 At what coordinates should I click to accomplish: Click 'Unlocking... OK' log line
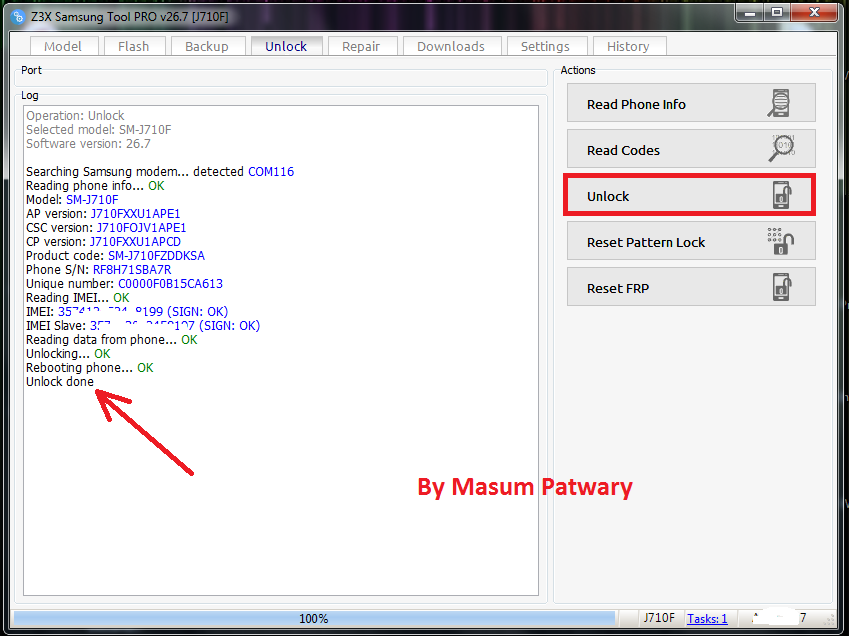coord(68,354)
